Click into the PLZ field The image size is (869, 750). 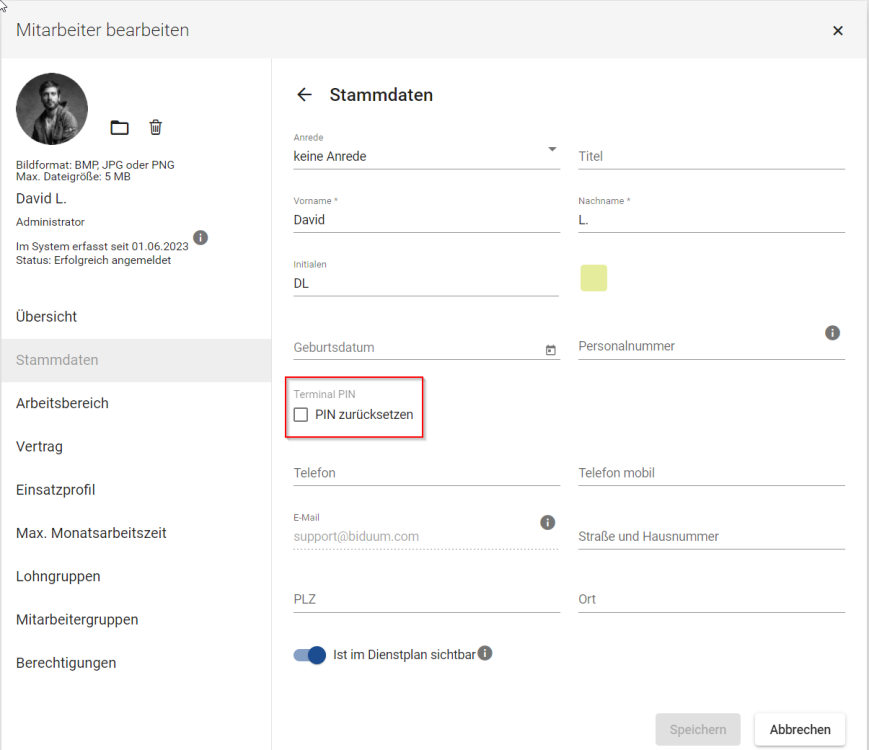(x=426, y=599)
